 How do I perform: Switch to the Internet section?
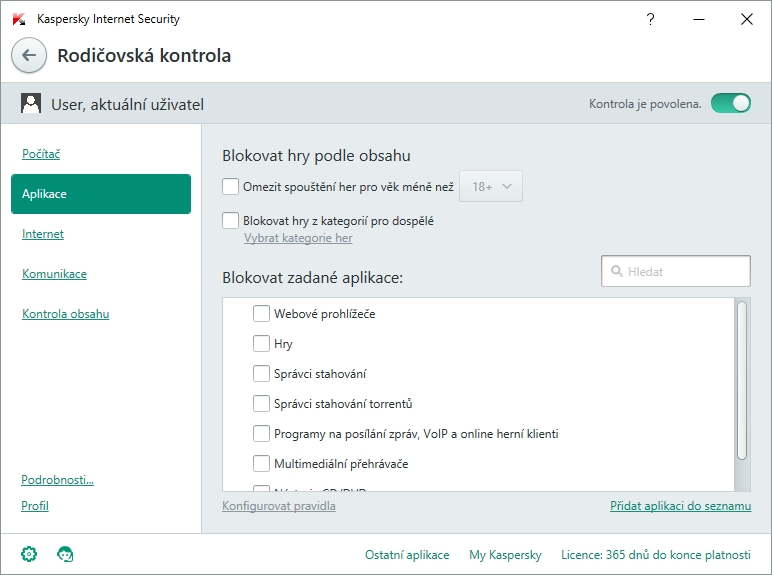pyautogui.click(x=43, y=234)
